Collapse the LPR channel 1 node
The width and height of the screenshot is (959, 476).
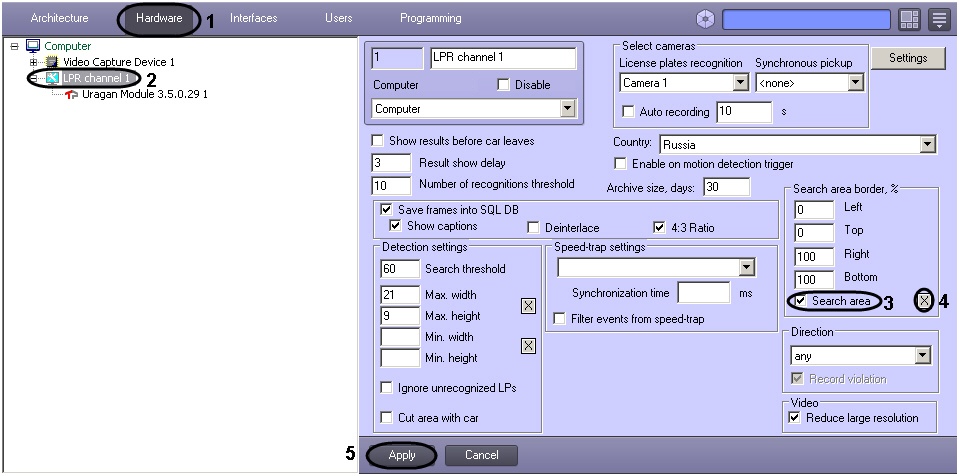click(x=34, y=78)
